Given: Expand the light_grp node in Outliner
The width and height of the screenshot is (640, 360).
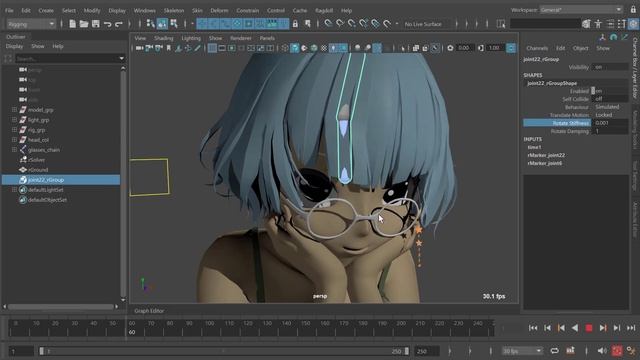Looking at the screenshot, I should pyautogui.click(x=14, y=120).
